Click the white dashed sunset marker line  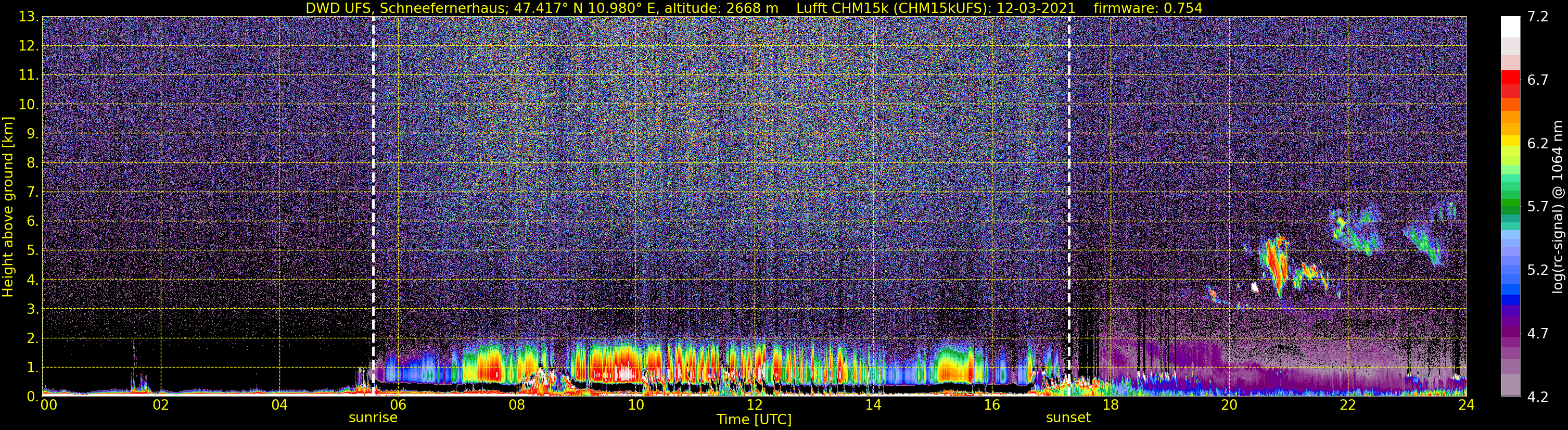(1069, 206)
